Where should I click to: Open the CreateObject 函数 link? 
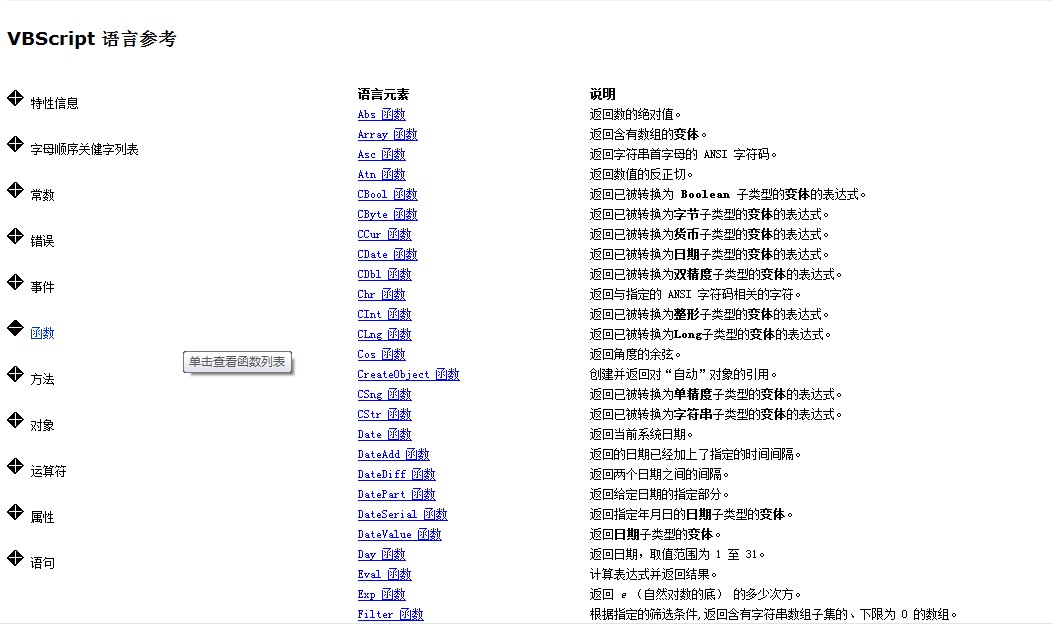408,374
